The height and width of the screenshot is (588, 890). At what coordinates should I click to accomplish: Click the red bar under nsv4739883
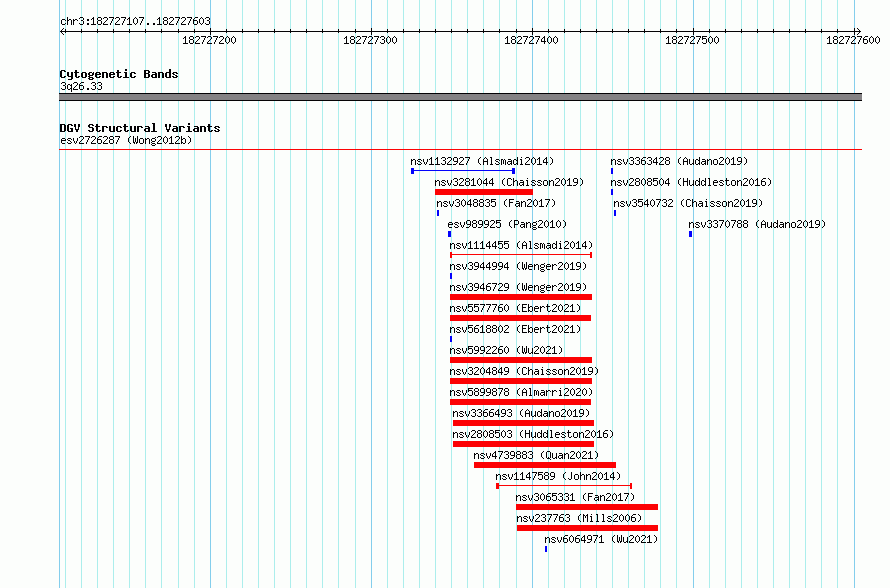[545, 465]
